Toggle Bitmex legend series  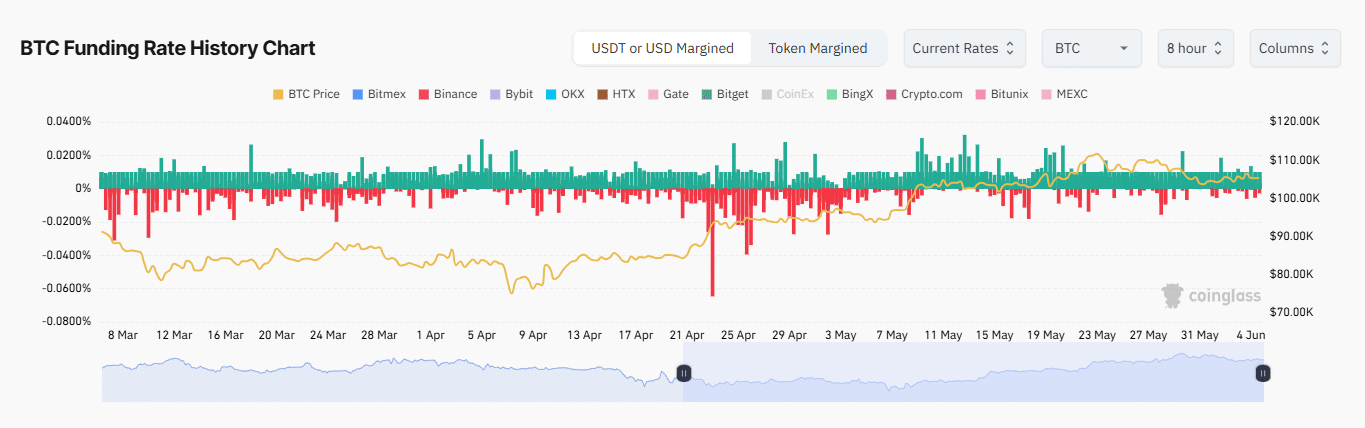[379, 94]
